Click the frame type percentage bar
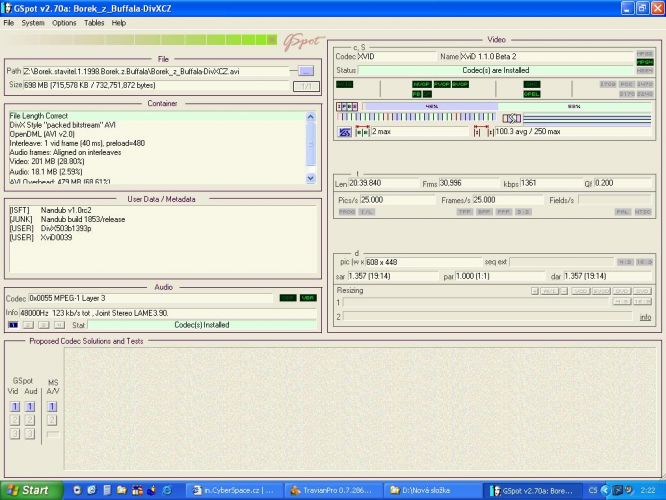This screenshot has height=500, width=666. tap(507, 106)
